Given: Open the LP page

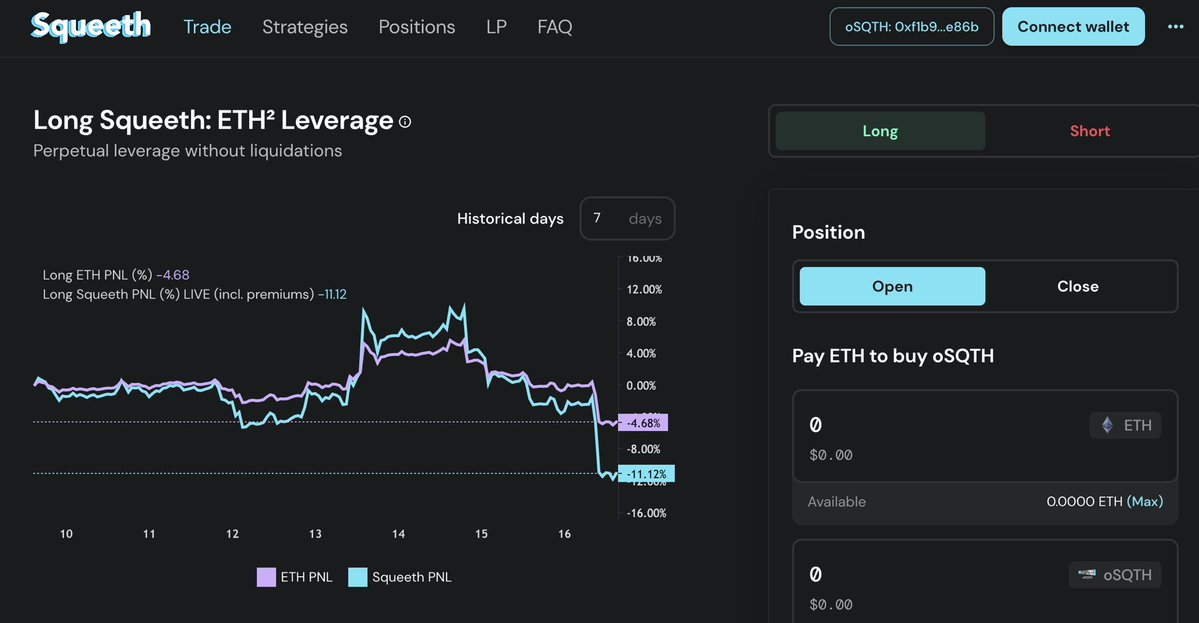Looking at the screenshot, I should click(x=496, y=27).
